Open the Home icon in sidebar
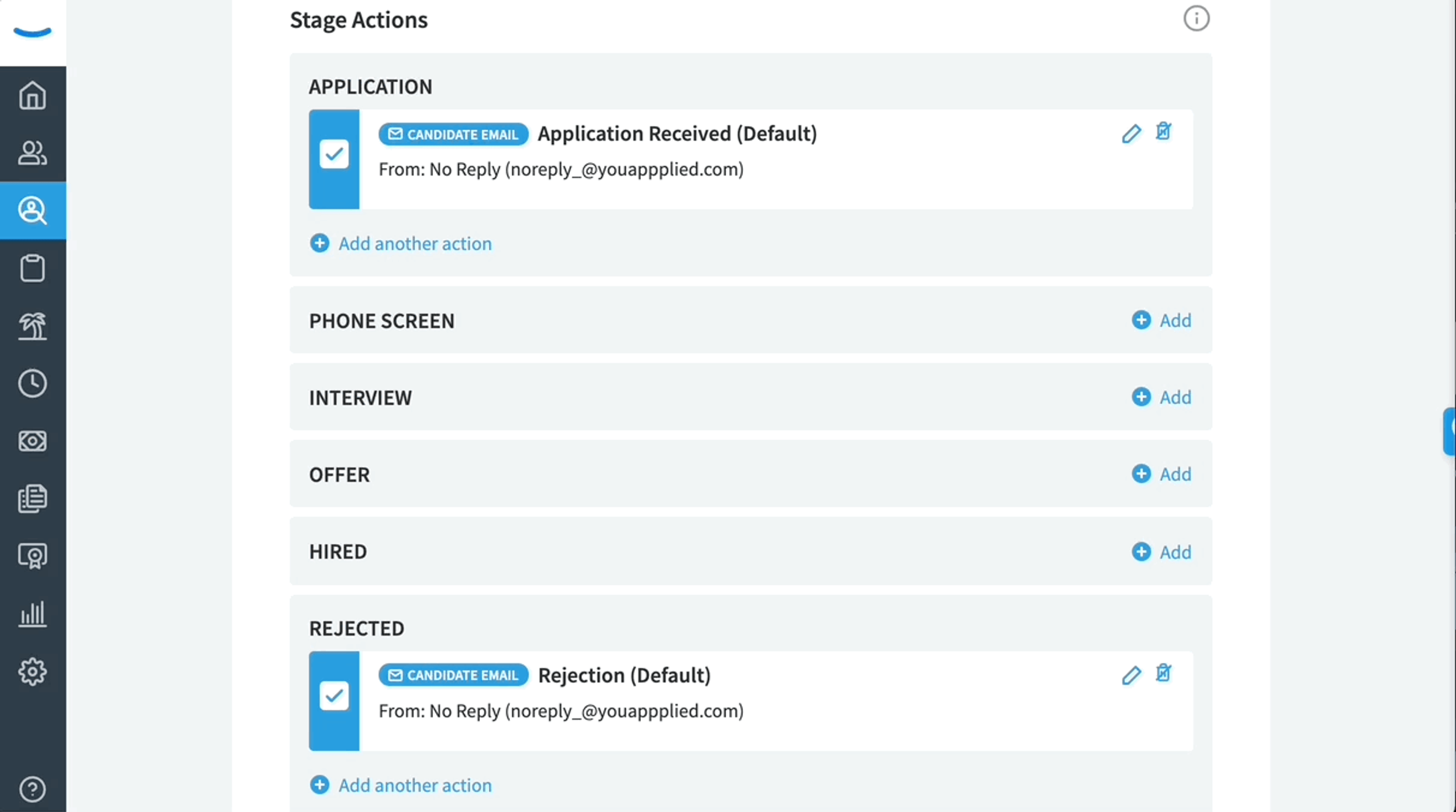 tap(32, 95)
